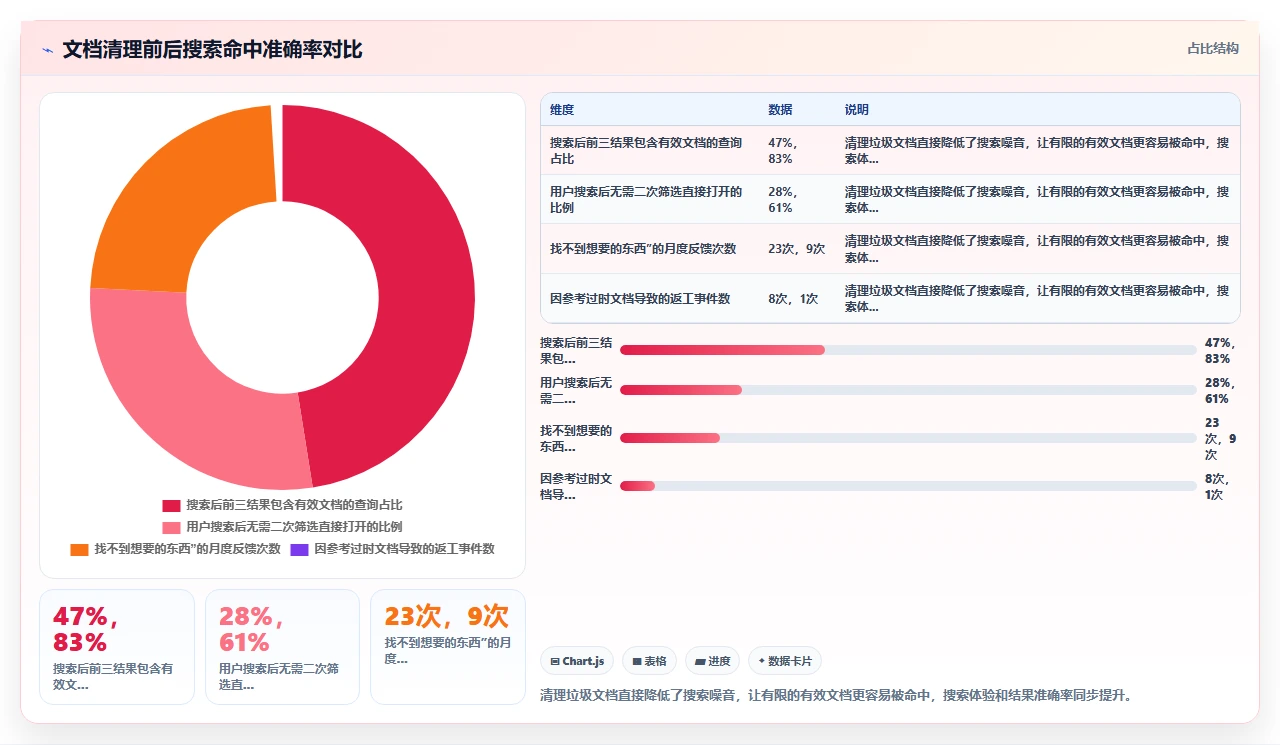The height and width of the screenshot is (745, 1280).
Task: Select table cell 找不到想要的东西"的月度反馈次数
Action: (650, 249)
